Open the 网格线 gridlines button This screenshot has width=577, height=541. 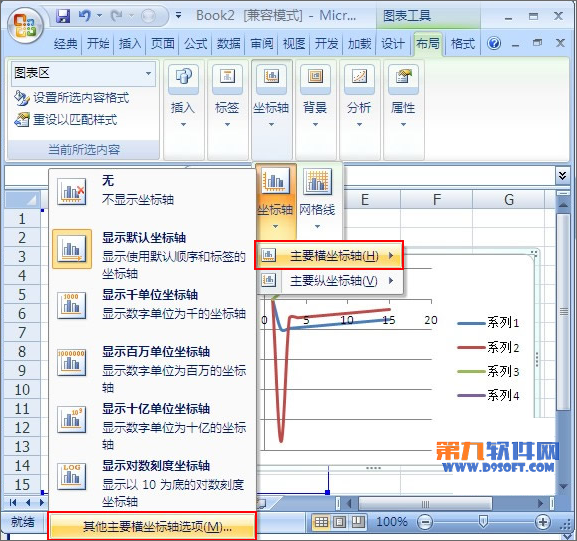[x=317, y=201]
